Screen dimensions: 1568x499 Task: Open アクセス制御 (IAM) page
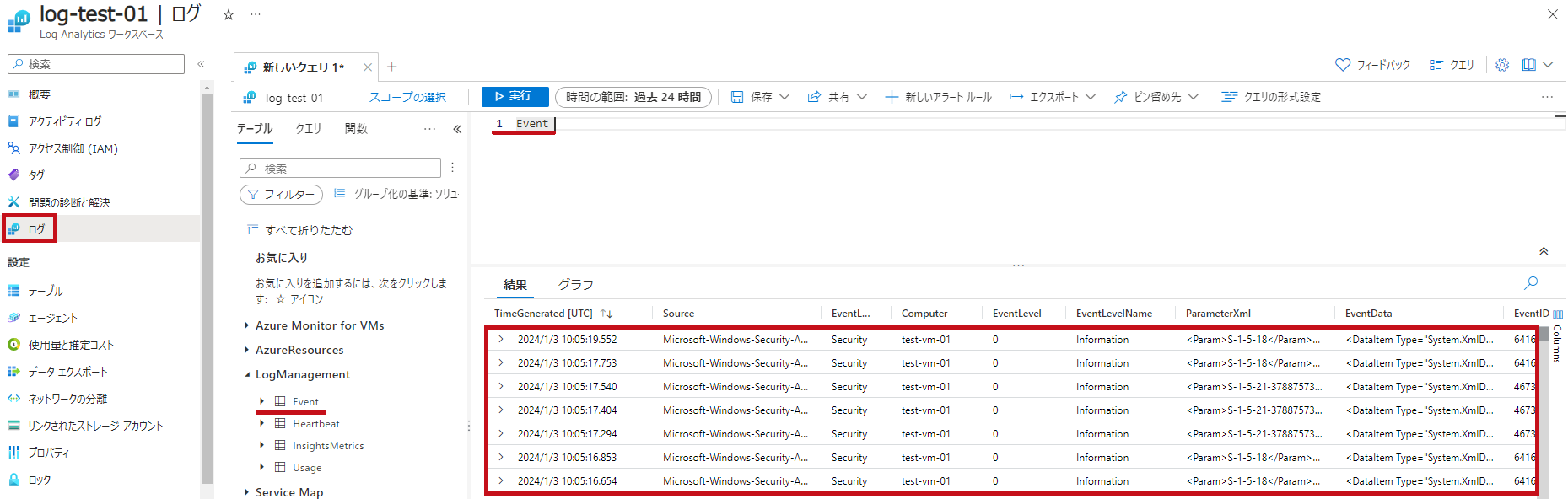[73, 148]
